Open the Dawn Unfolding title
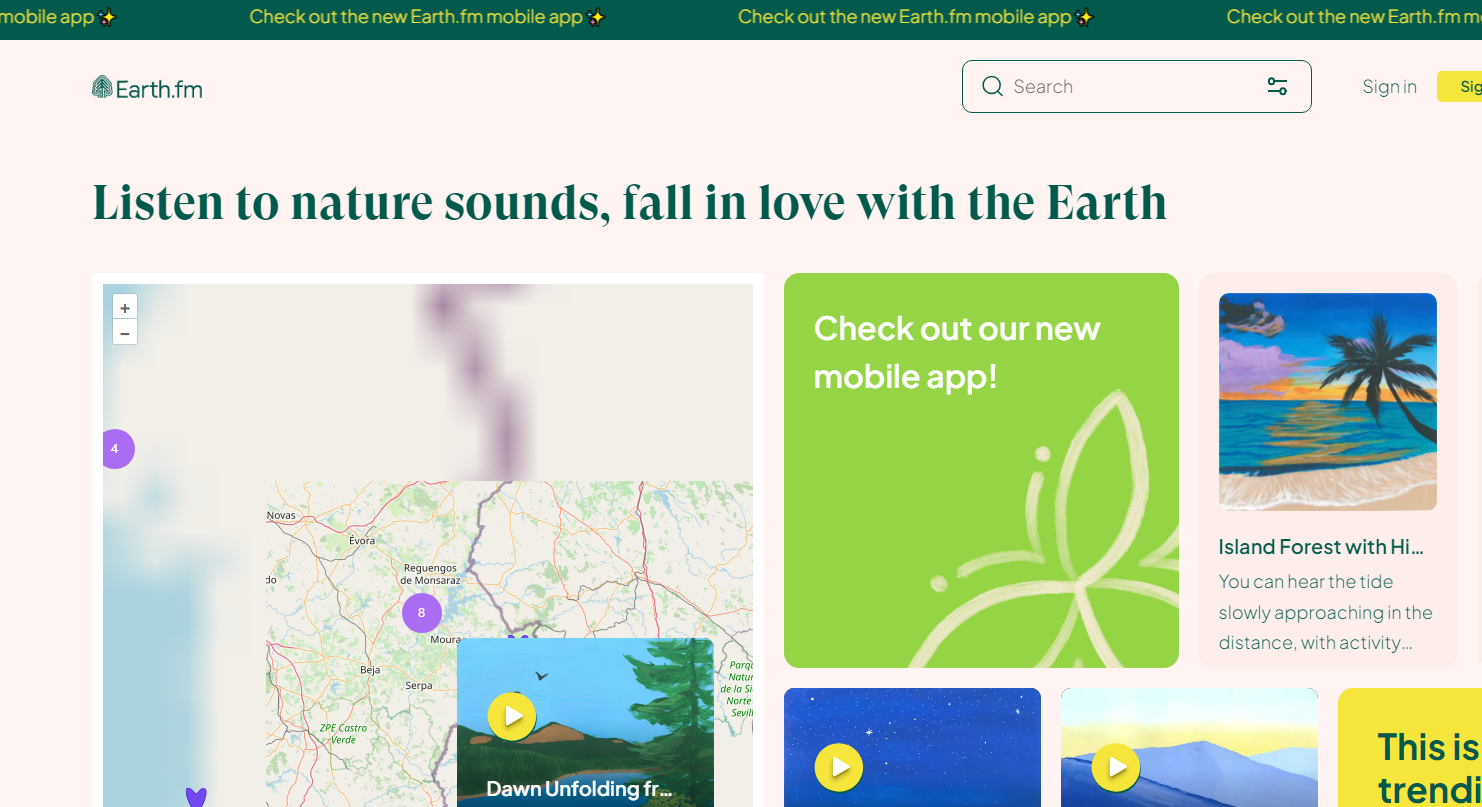Viewport: 1482px width, 807px height. [x=579, y=789]
